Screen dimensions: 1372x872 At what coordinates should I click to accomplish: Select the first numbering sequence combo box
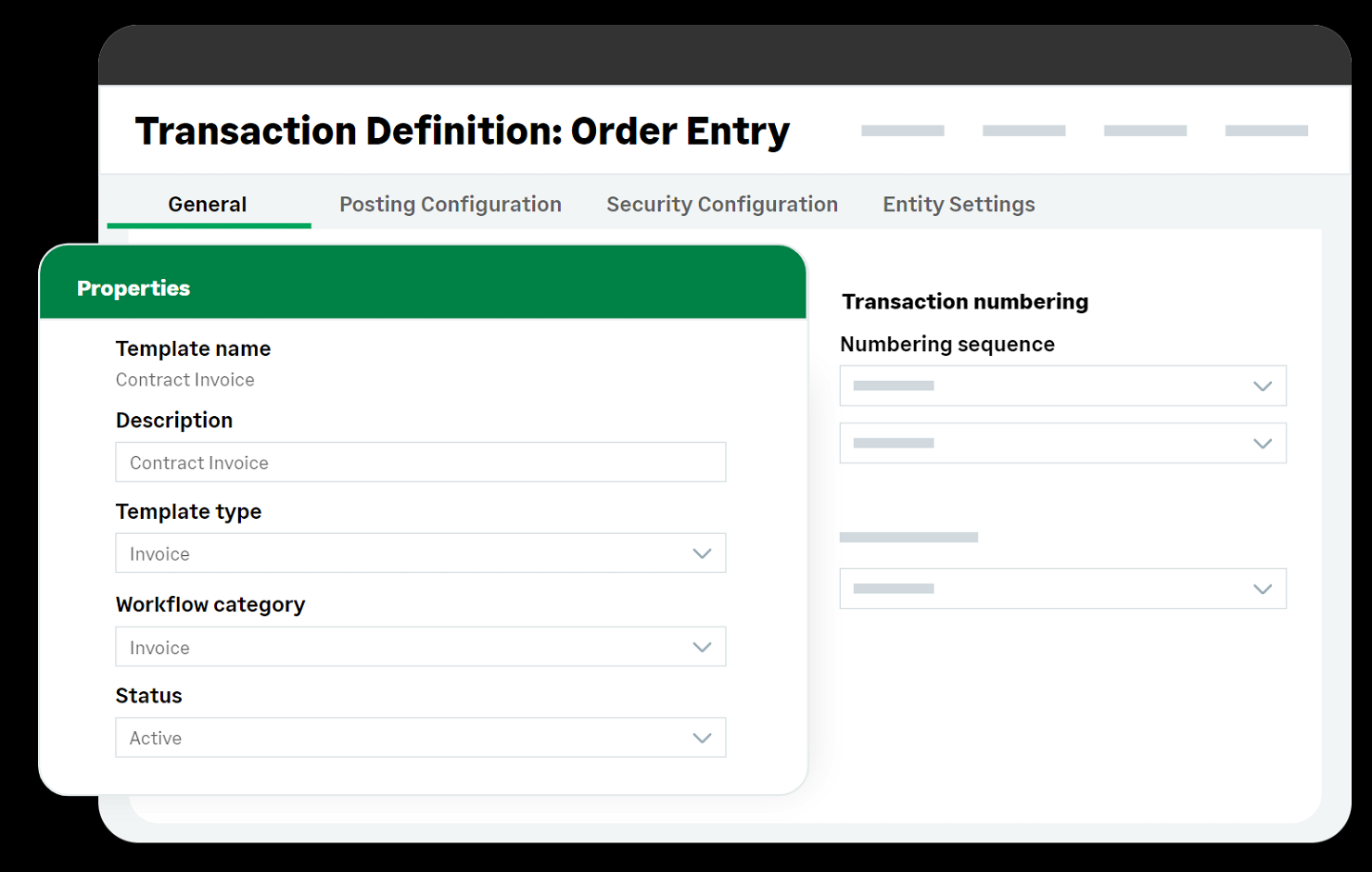point(1063,385)
